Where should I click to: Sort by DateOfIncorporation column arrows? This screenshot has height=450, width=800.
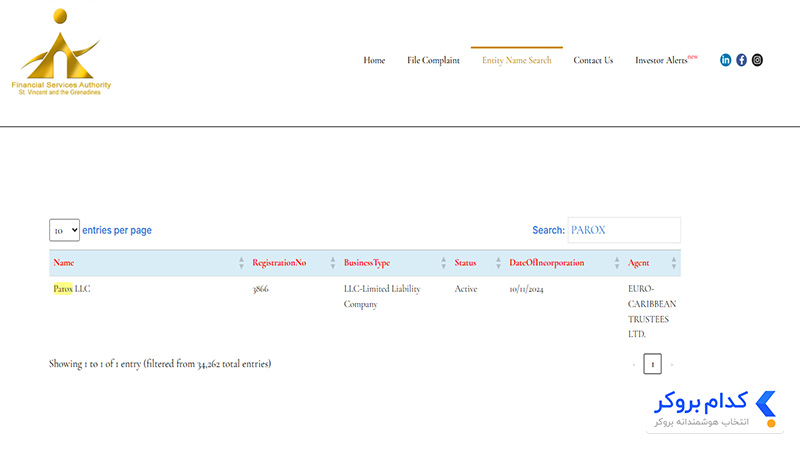coord(617,263)
